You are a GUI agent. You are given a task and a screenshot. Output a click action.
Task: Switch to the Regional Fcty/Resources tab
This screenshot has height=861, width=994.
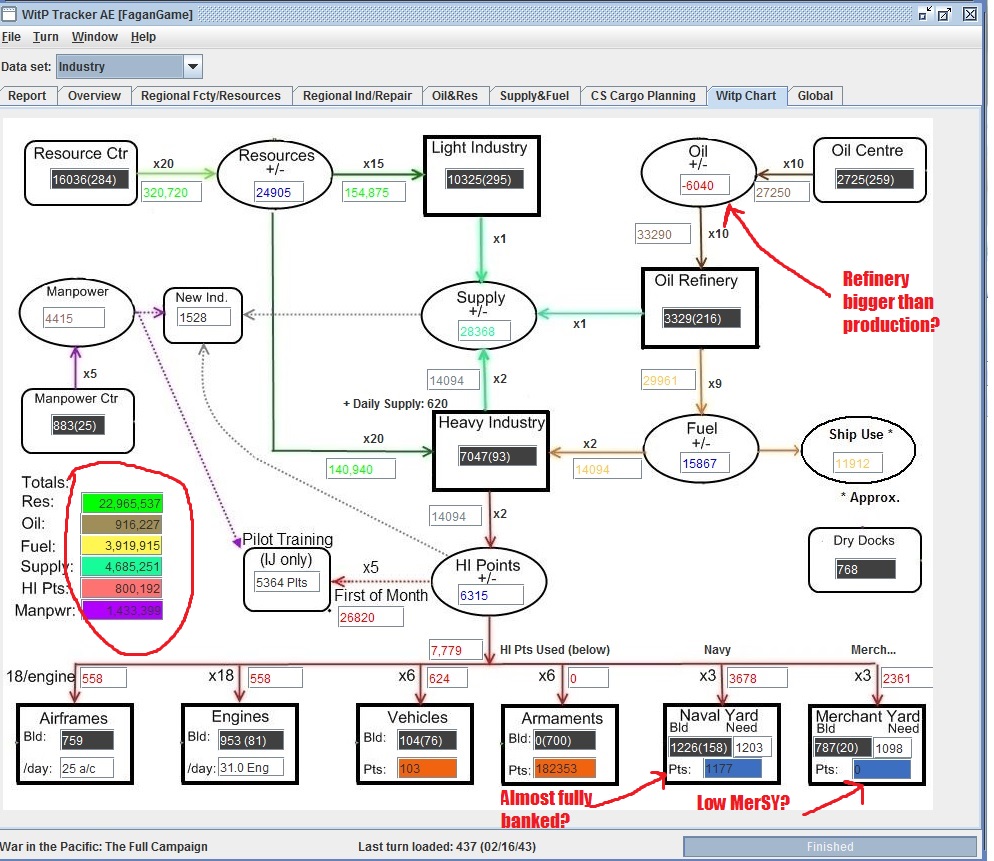[210, 96]
